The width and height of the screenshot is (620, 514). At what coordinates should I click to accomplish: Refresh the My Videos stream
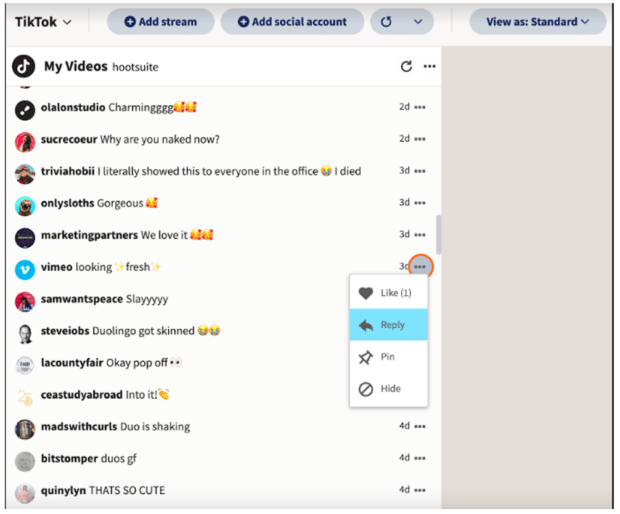[406, 67]
